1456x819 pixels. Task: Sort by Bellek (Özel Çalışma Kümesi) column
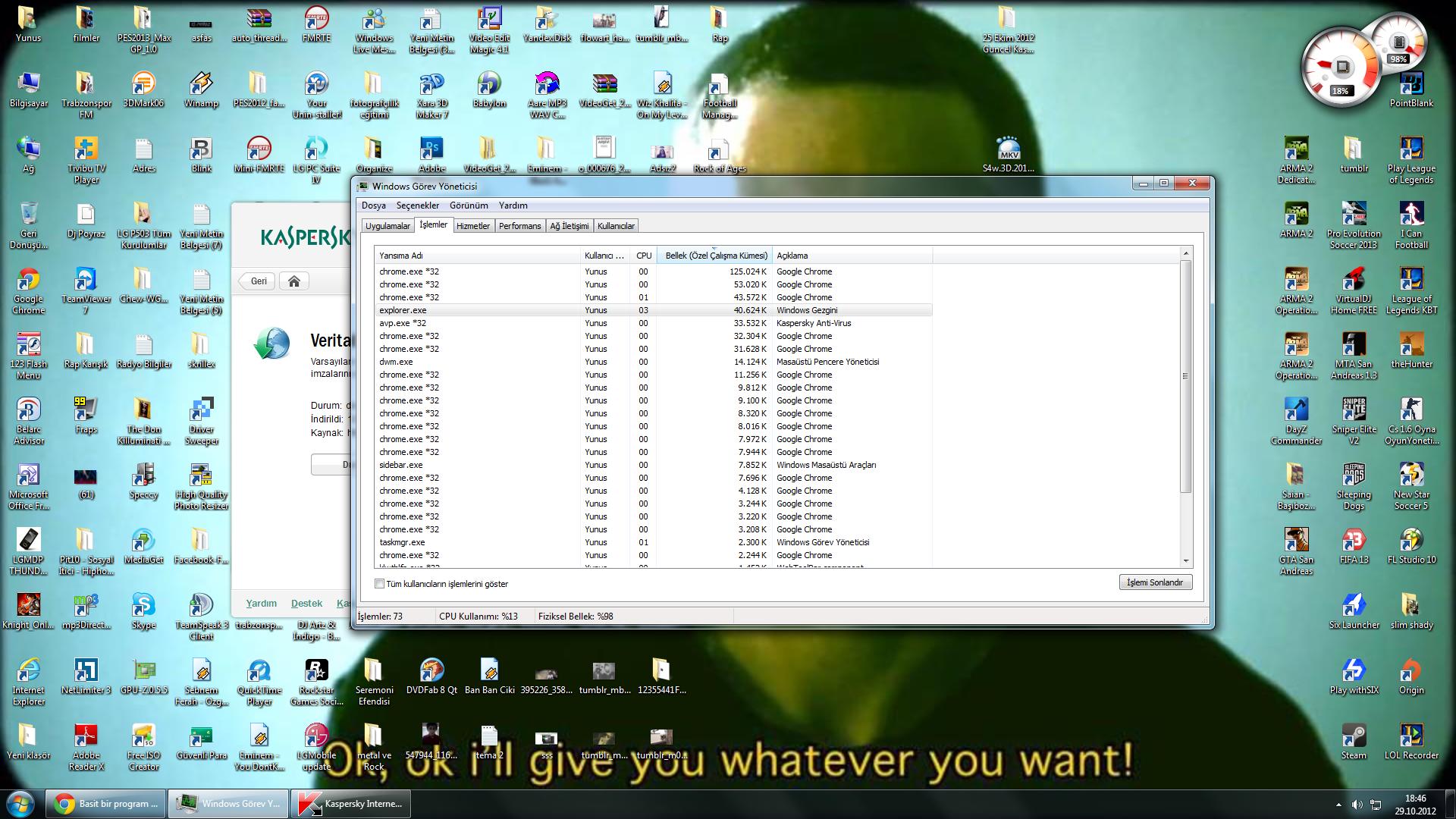click(x=714, y=256)
